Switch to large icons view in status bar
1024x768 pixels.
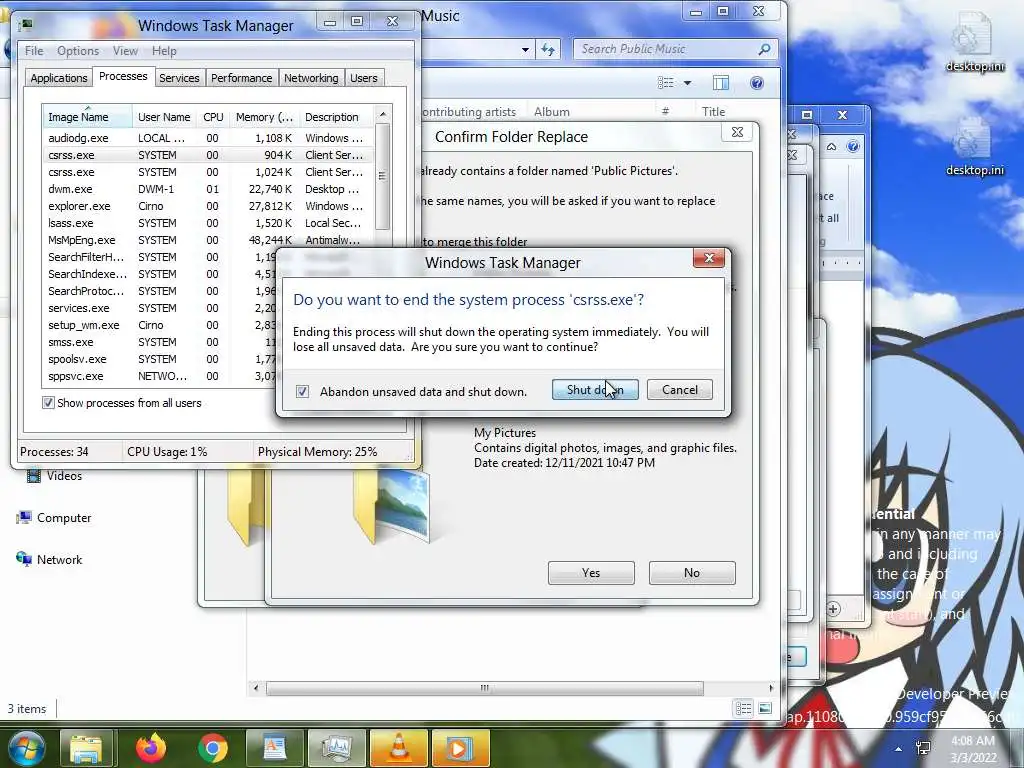(x=765, y=709)
